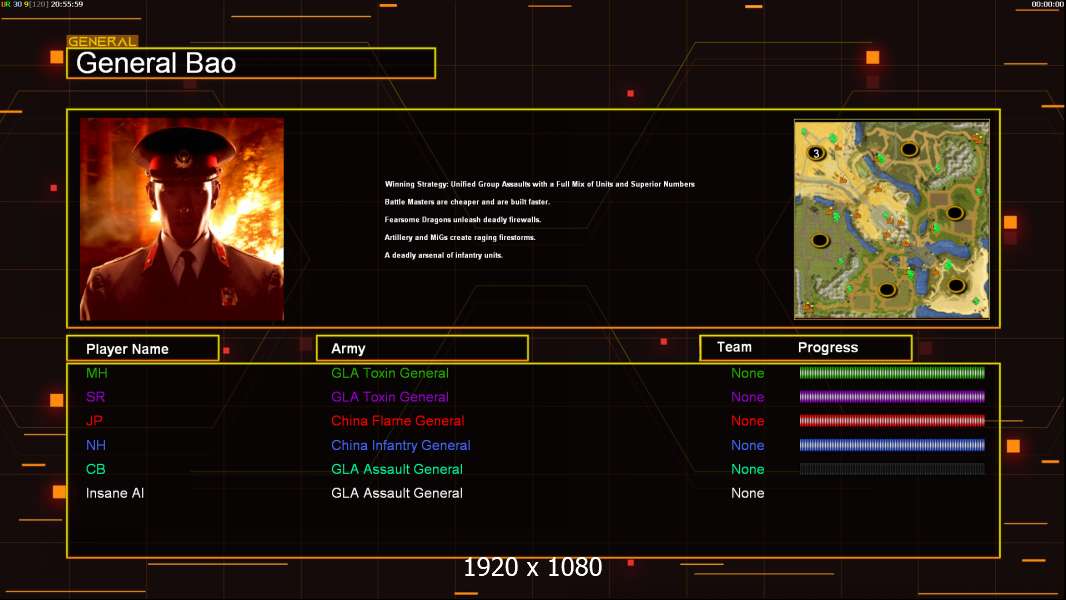The width and height of the screenshot is (1066, 600).
Task: Select start position 3 on minimap
Action: pyautogui.click(x=816, y=153)
